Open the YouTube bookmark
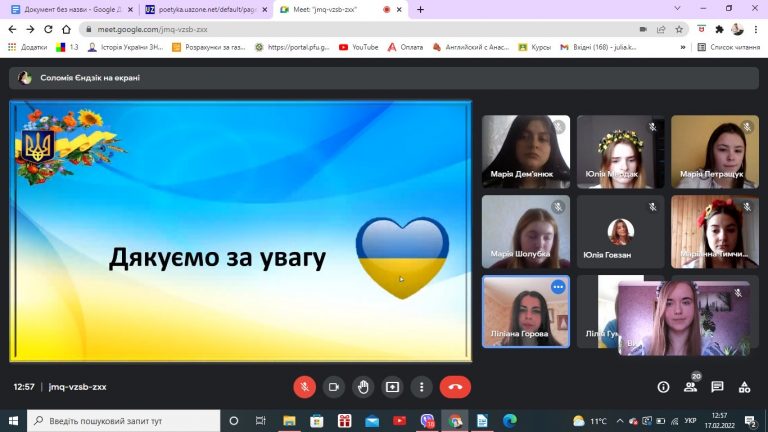This screenshot has height=432, width=768. (x=359, y=47)
